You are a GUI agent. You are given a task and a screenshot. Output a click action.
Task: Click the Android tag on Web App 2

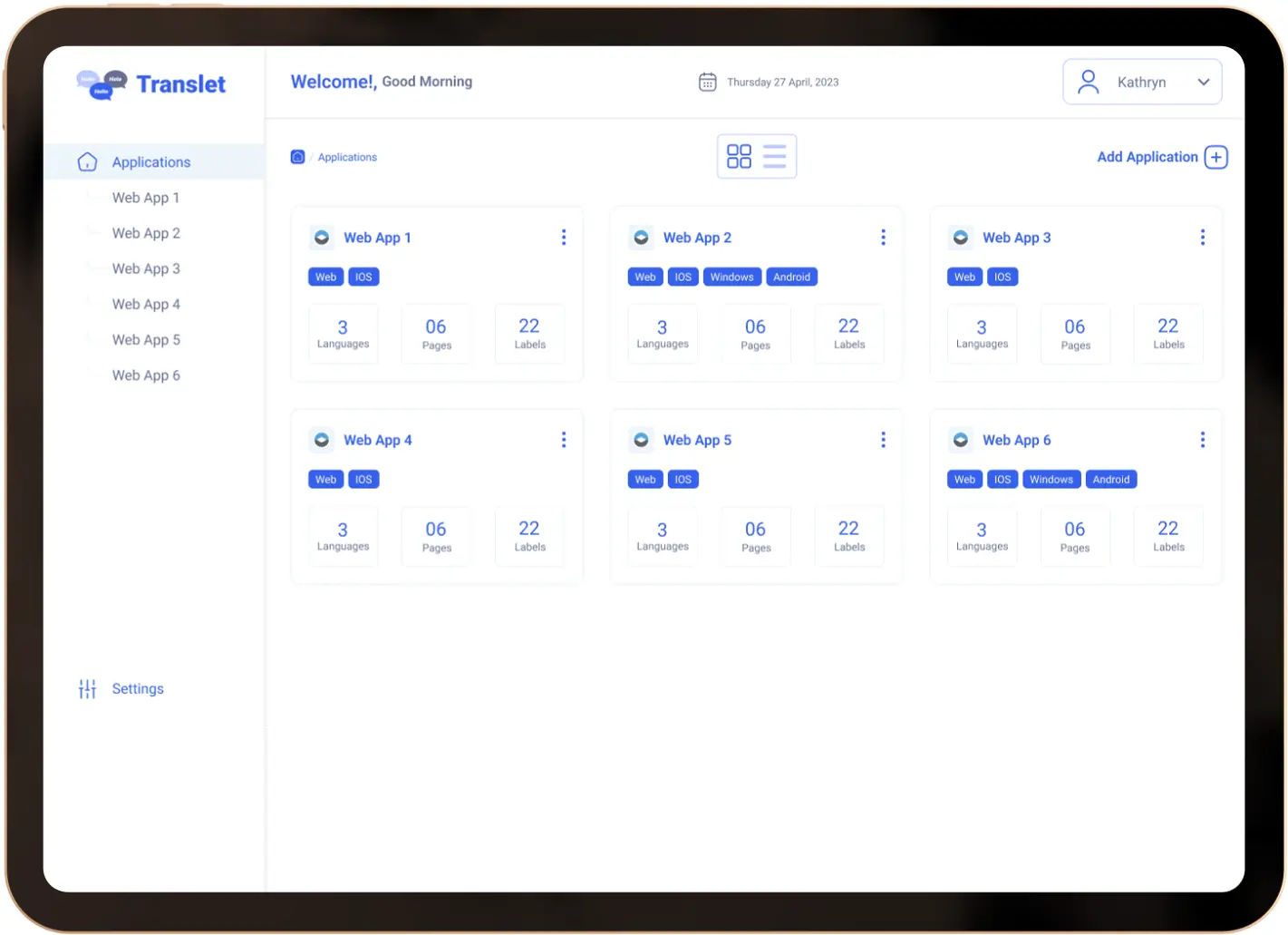coord(791,278)
